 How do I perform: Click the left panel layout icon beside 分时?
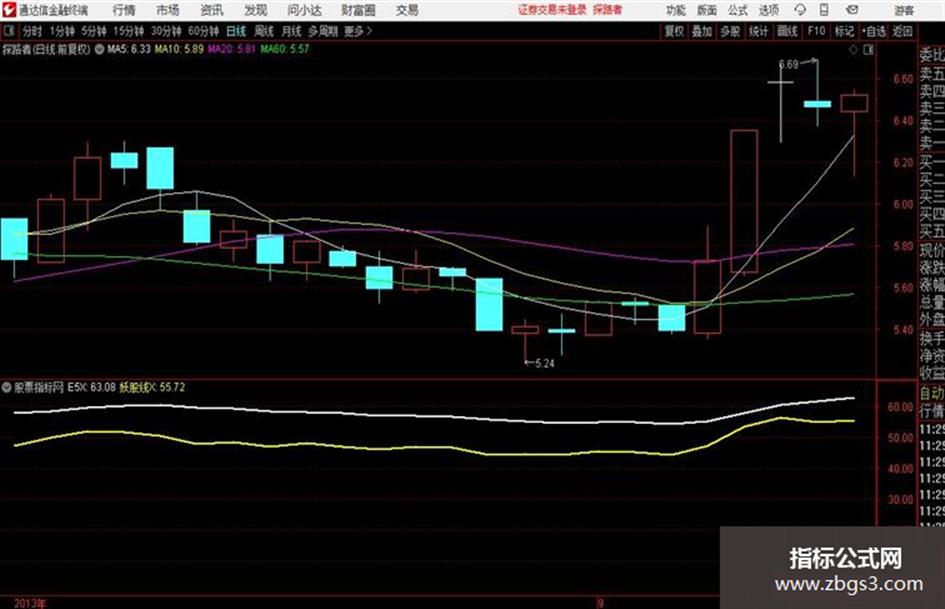pyautogui.click(x=8, y=31)
